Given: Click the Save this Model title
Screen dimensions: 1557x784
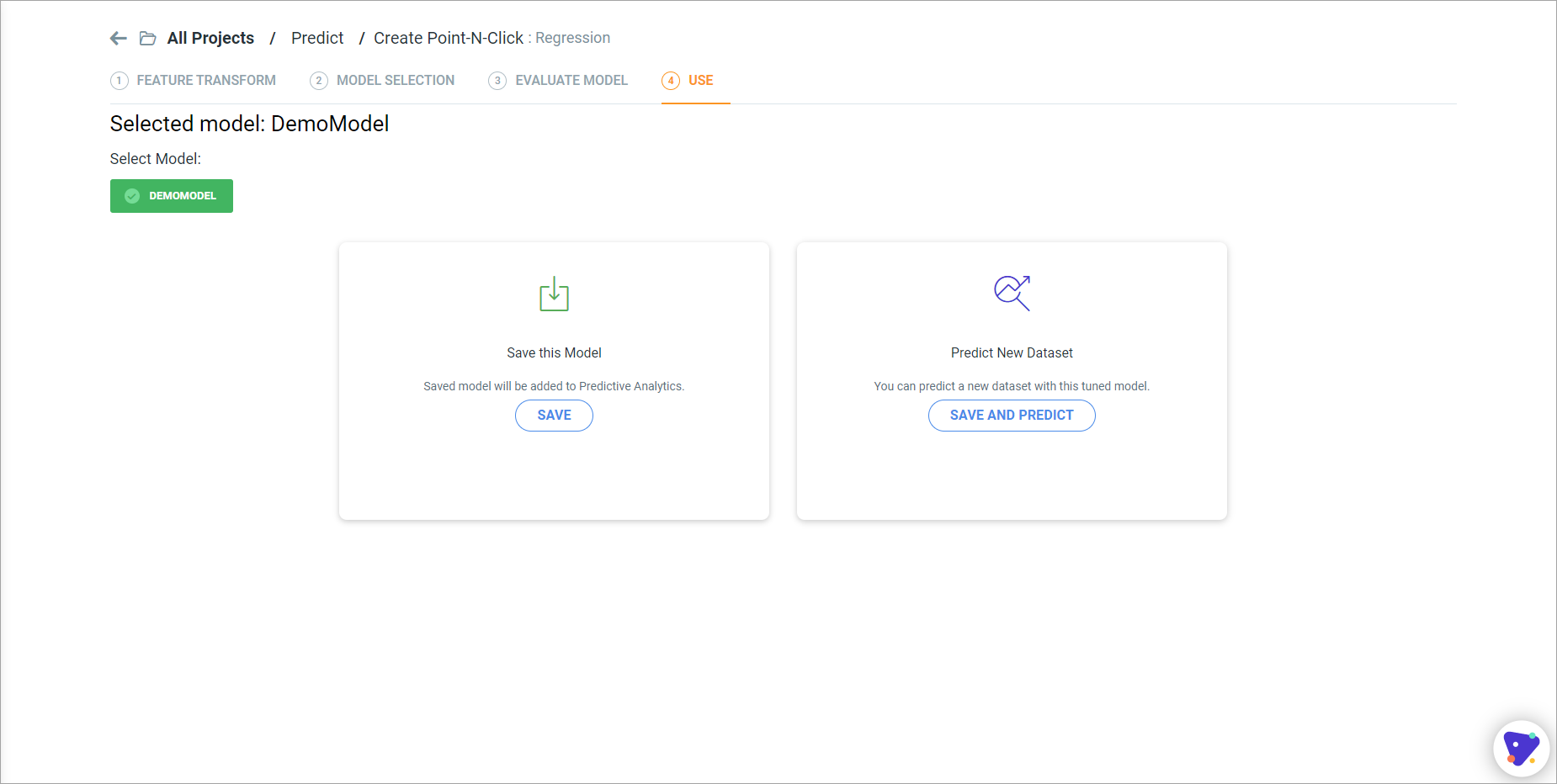Looking at the screenshot, I should [x=554, y=352].
